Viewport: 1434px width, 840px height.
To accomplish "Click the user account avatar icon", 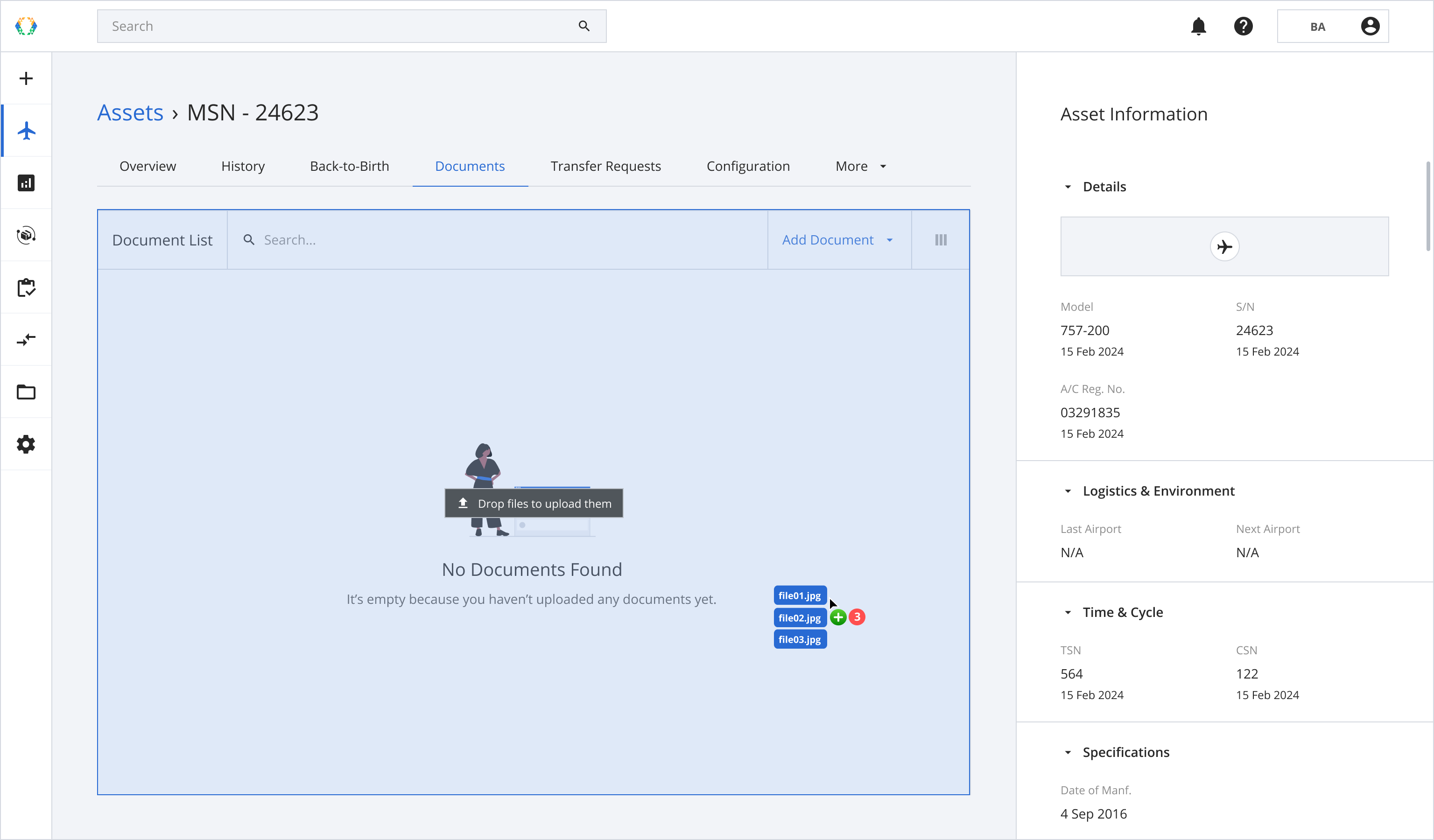I will 1370,26.
